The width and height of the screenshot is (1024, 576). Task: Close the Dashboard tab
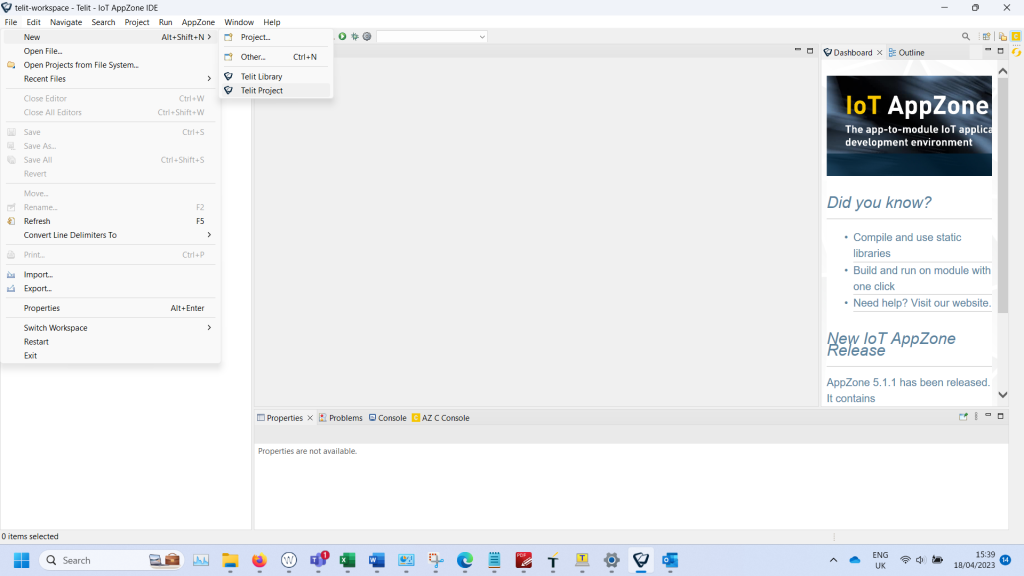(880, 53)
